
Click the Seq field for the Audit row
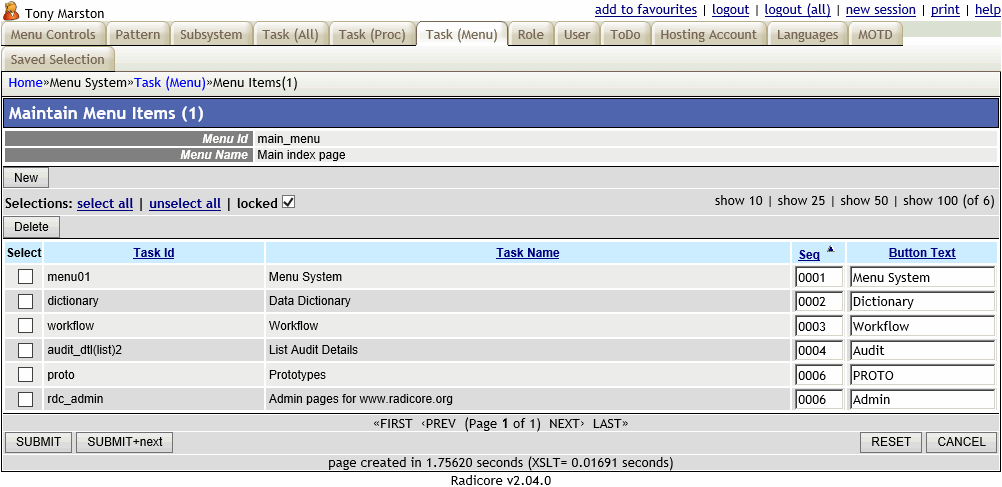coord(818,351)
